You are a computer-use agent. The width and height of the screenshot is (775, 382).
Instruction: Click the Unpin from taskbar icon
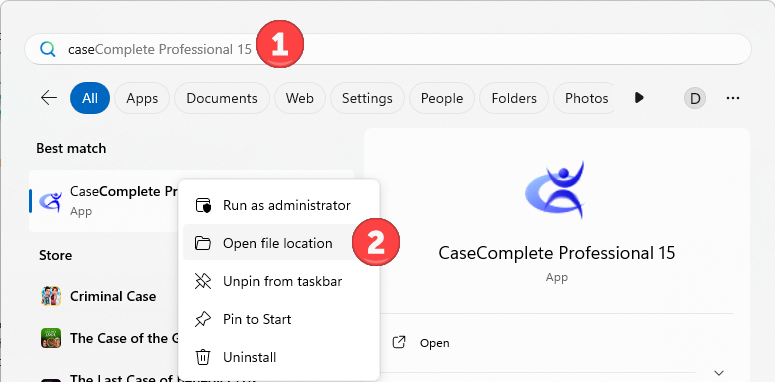coord(203,281)
